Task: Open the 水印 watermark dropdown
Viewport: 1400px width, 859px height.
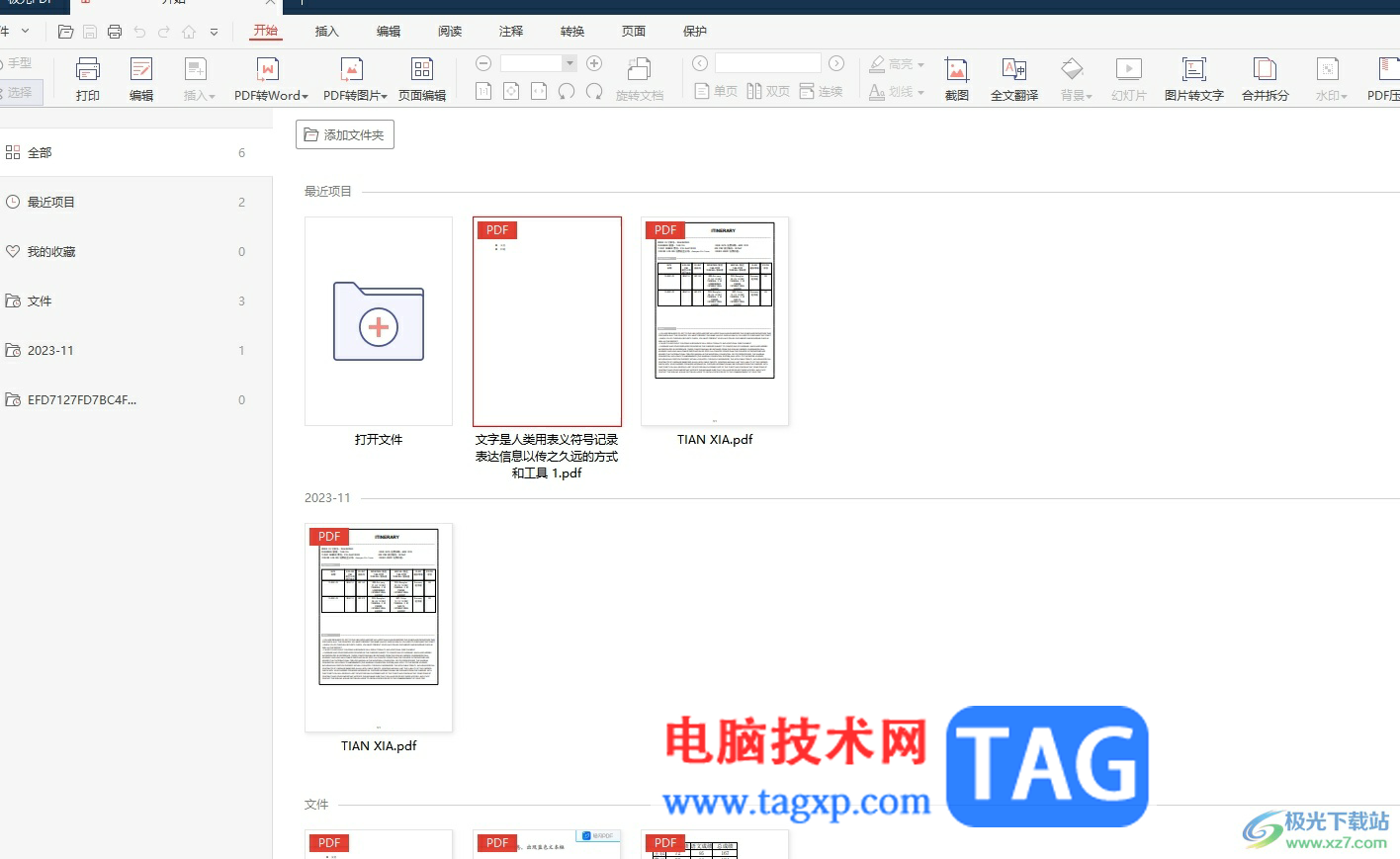Action: pos(1331,79)
